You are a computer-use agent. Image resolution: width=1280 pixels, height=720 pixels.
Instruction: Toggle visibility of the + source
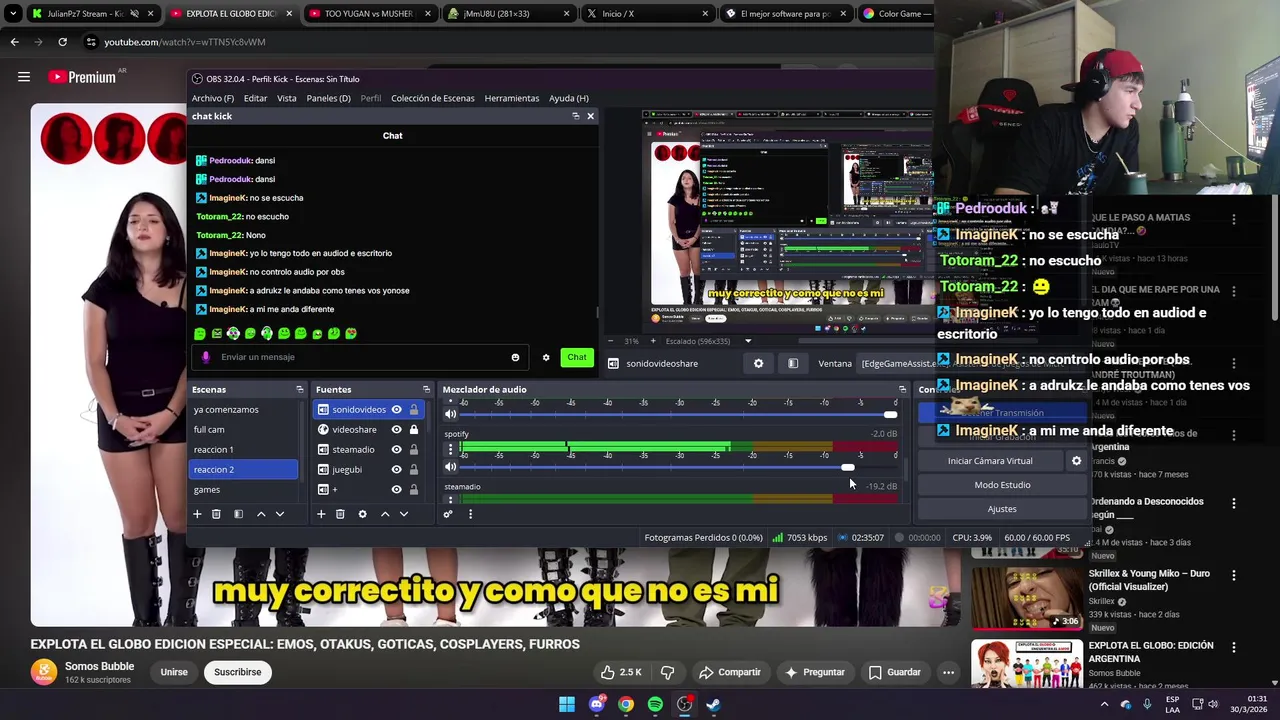coord(396,489)
